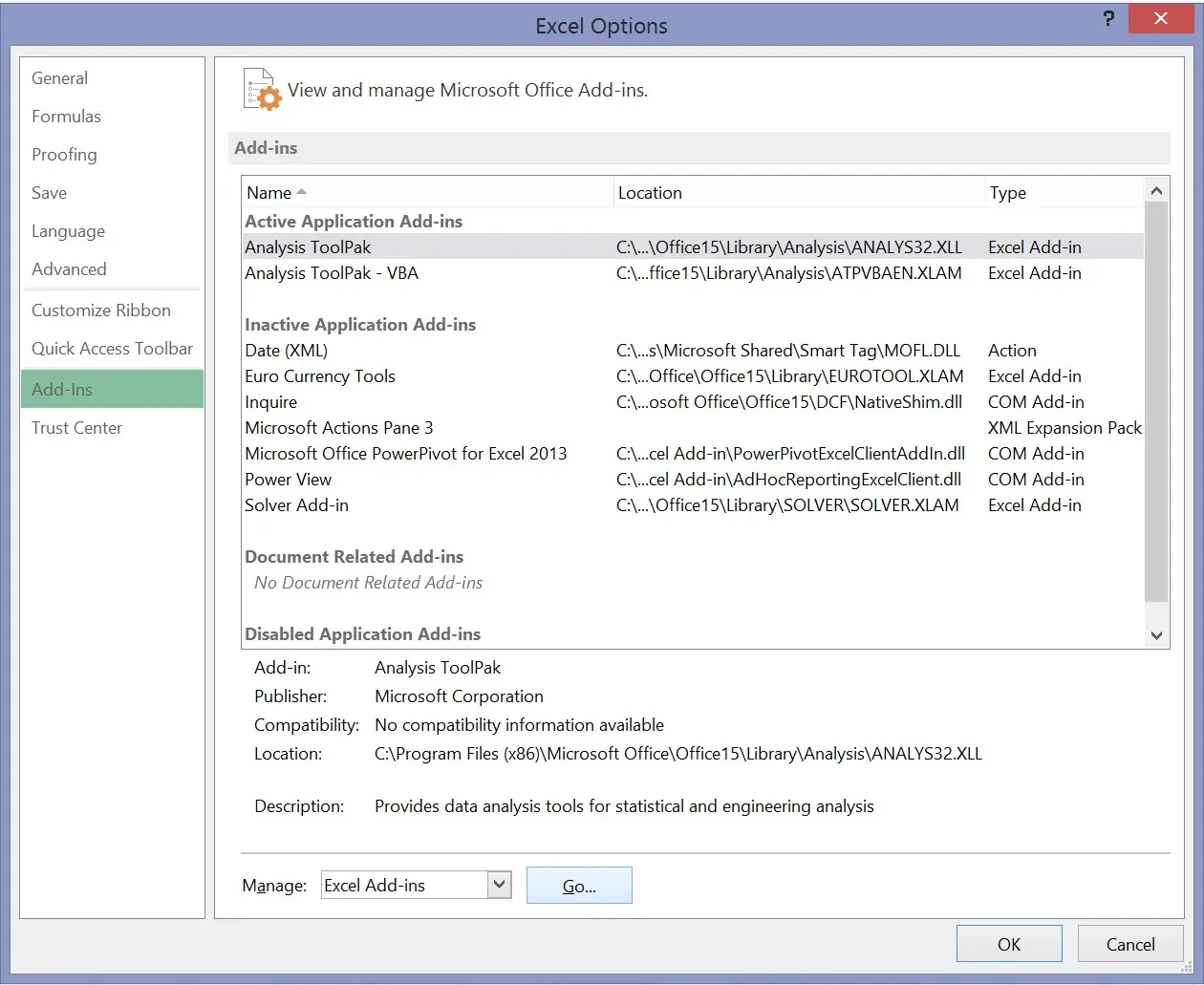
Task: Confirm with the OK button
Action: pyautogui.click(x=1008, y=944)
